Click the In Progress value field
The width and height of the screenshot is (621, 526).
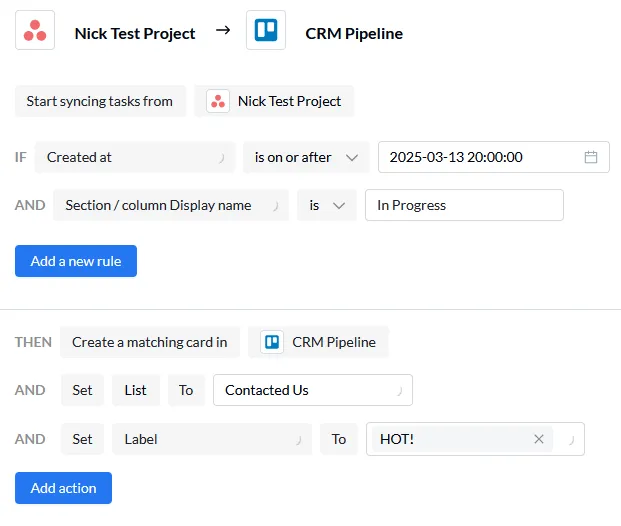464,205
